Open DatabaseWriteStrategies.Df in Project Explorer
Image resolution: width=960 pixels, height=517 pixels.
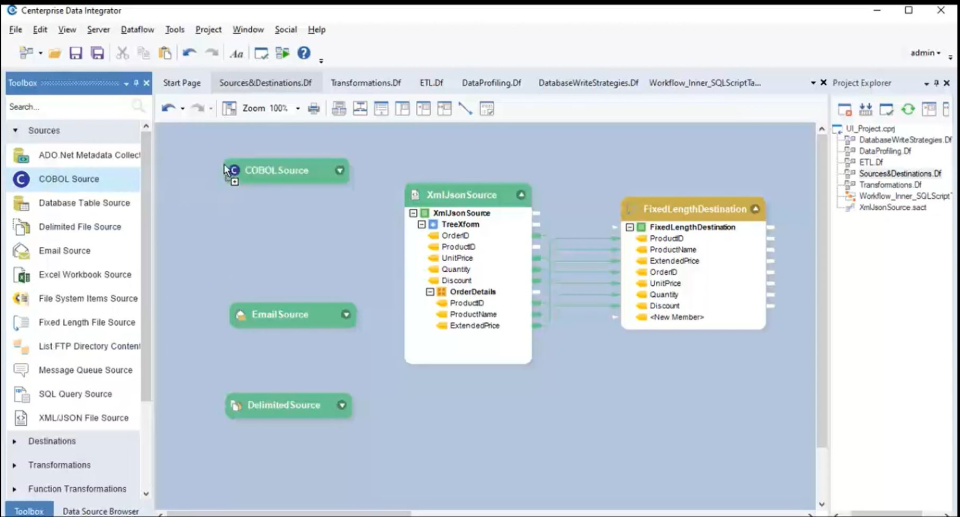point(905,140)
